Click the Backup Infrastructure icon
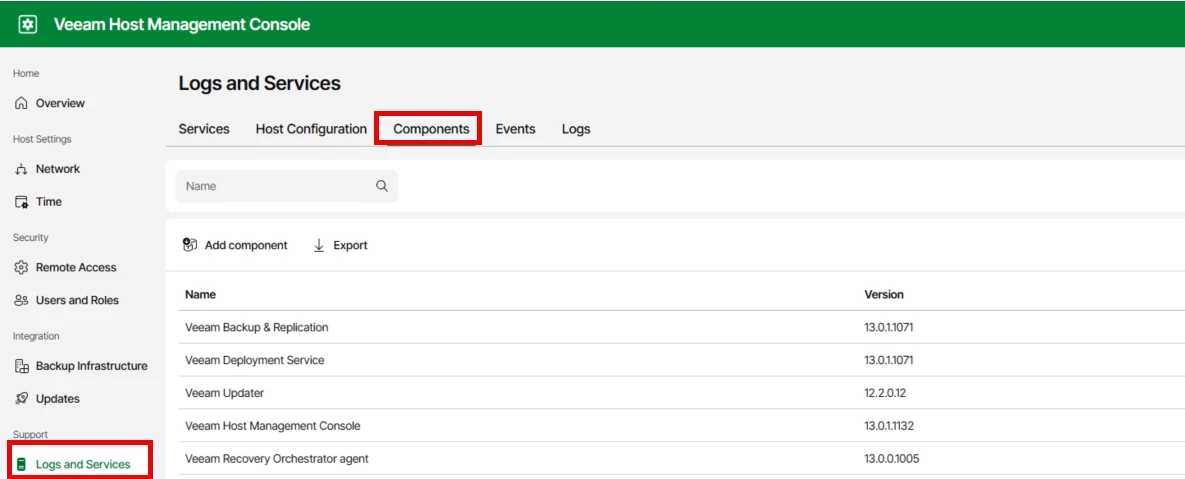Image resolution: width=1185 pixels, height=479 pixels. click(x=21, y=366)
